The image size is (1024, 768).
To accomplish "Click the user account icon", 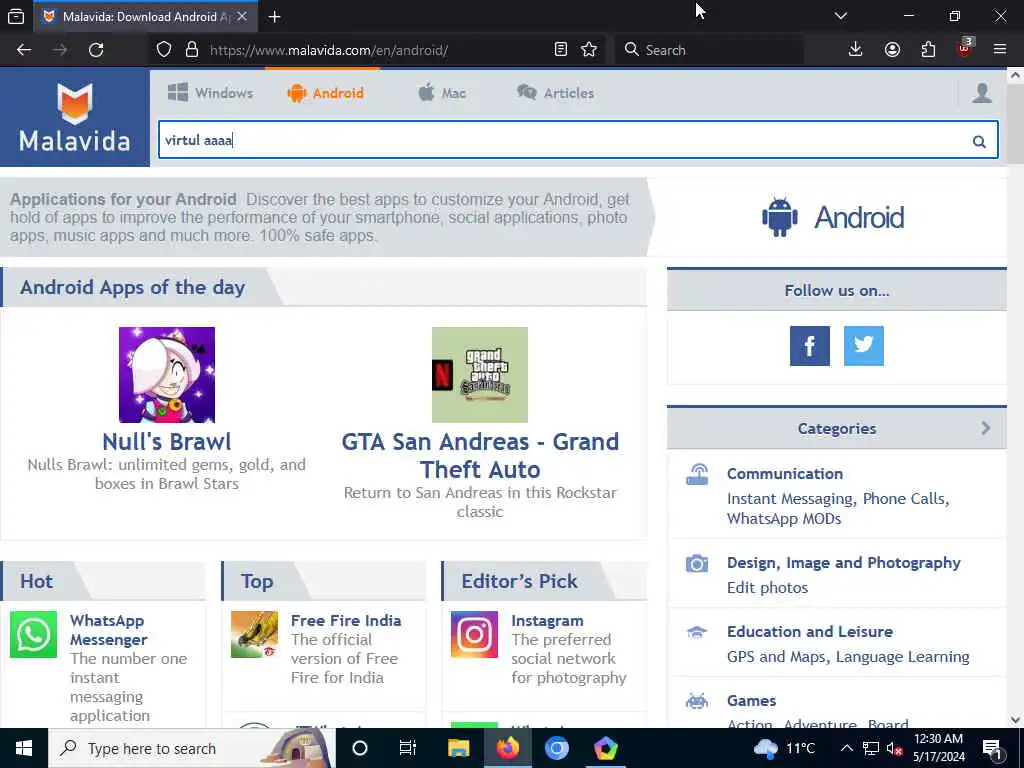I will click(982, 93).
